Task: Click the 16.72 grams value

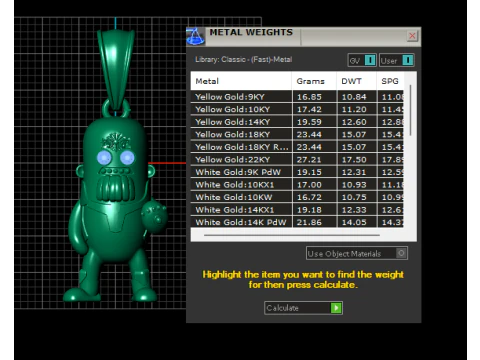Action: point(309,197)
